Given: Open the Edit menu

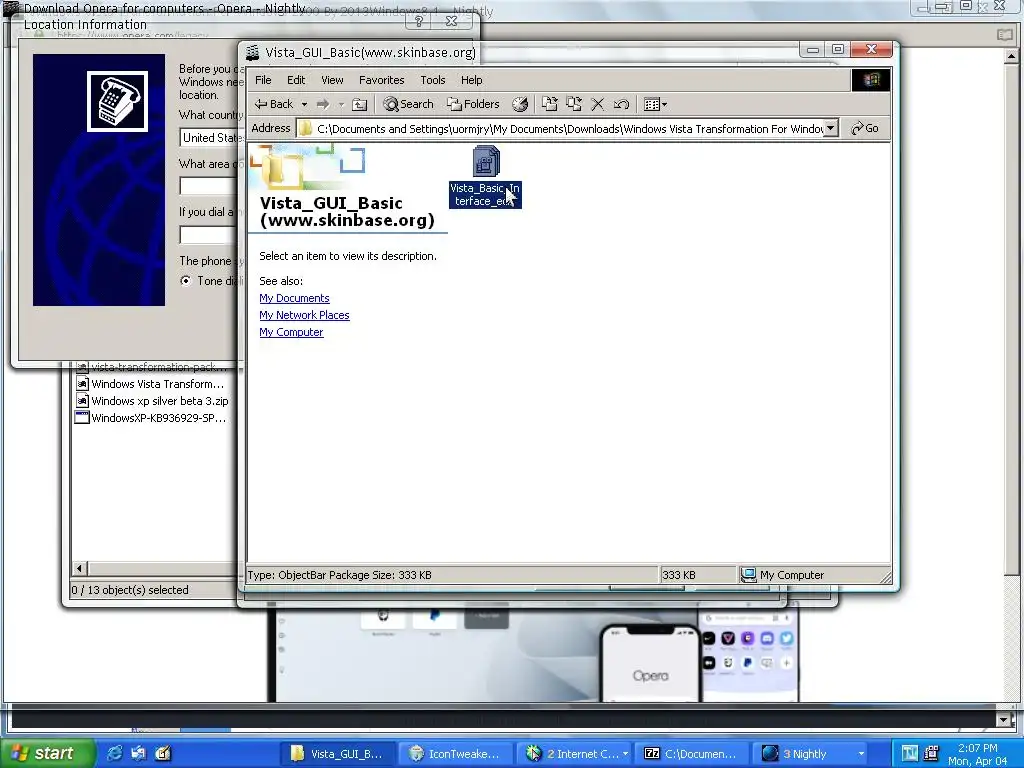Looking at the screenshot, I should tap(296, 80).
